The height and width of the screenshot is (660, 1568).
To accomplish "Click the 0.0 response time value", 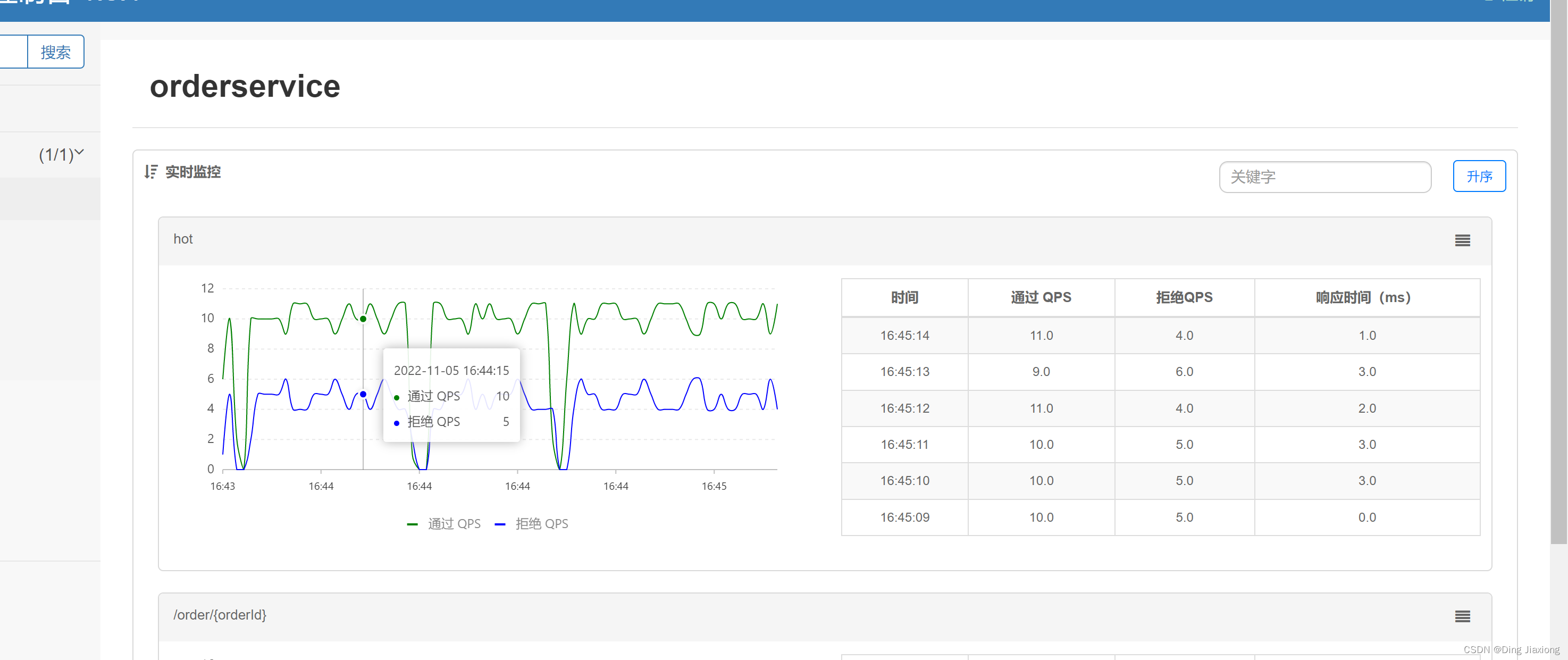I will tap(1366, 517).
